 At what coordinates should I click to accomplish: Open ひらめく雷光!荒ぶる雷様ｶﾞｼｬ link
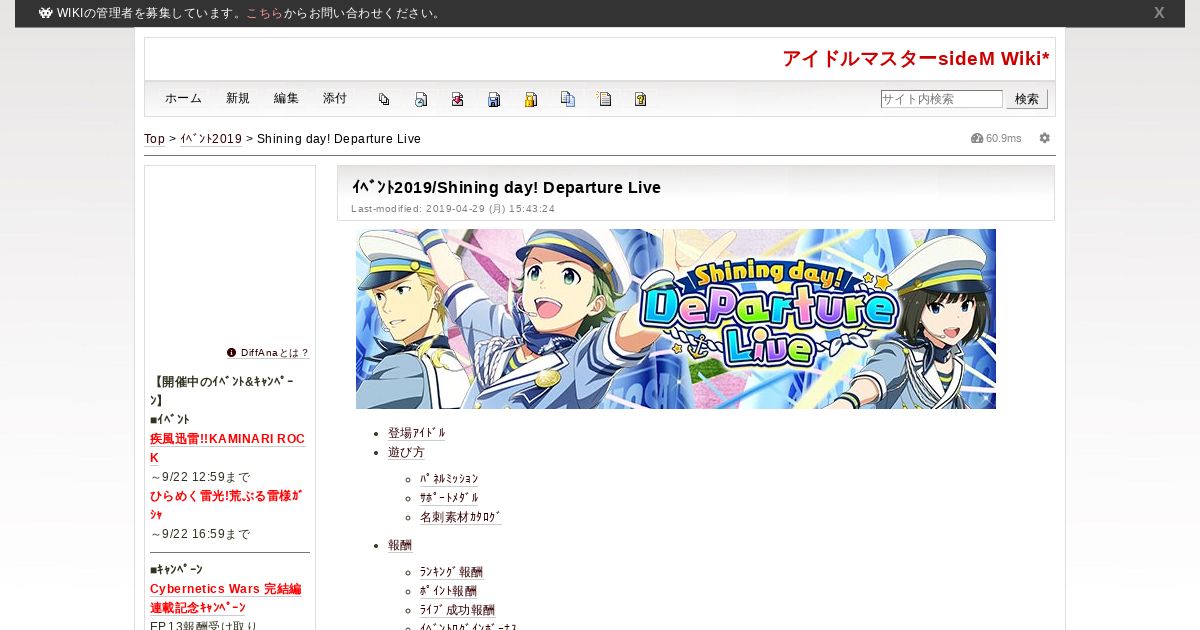tap(226, 504)
